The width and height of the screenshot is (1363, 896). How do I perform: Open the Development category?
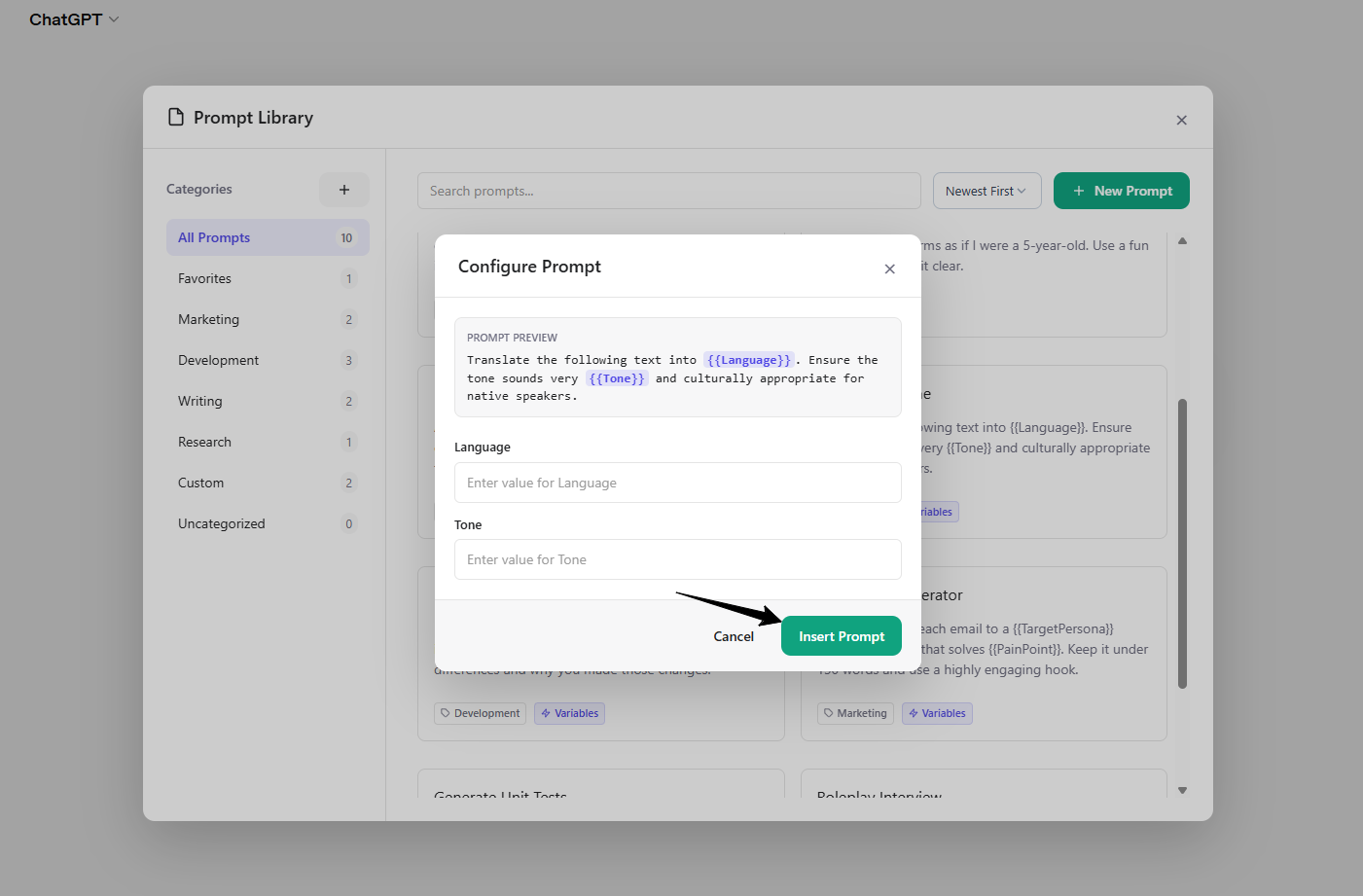(x=268, y=360)
